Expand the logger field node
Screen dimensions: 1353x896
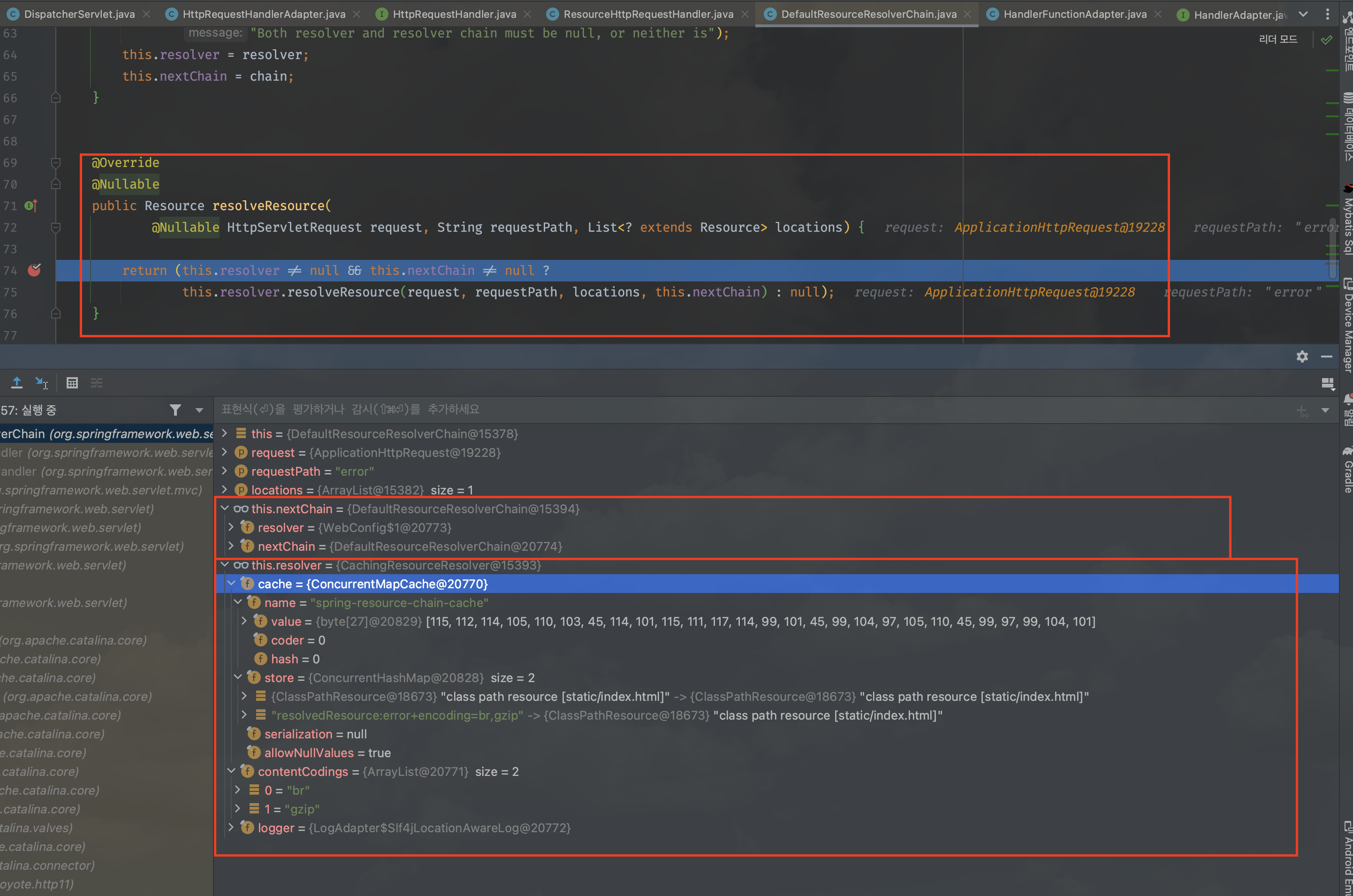pos(231,827)
